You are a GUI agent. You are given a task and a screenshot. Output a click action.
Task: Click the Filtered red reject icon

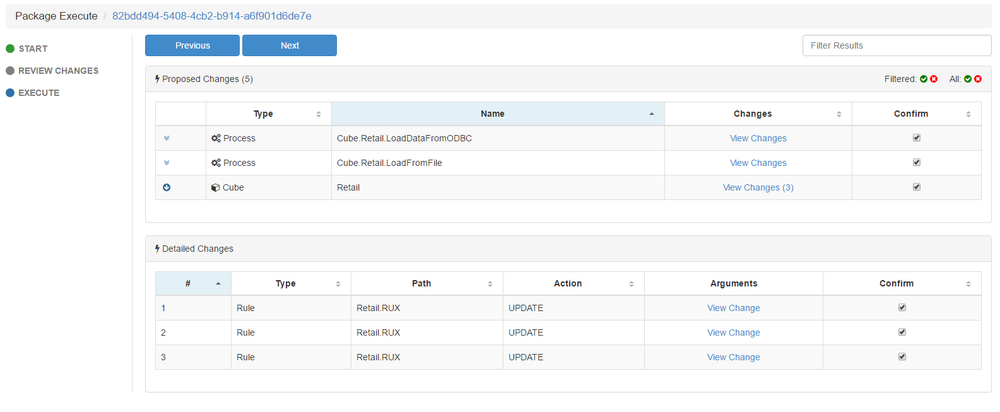point(934,78)
